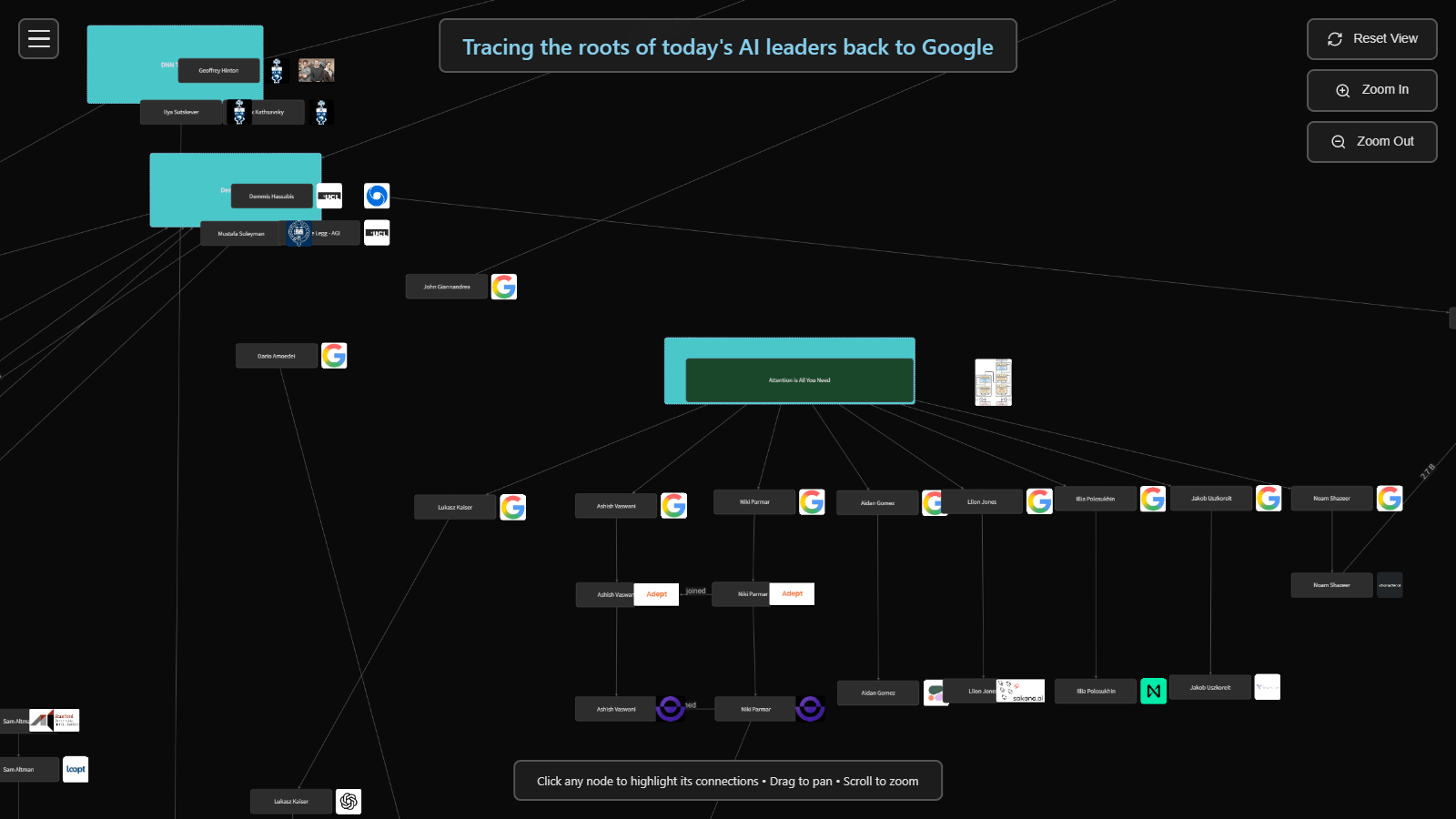Select the Loopt logo near Sam Altman
The width and height of the screenshot is (1456, 819).
pyautogui.click(x=76, y=769)
